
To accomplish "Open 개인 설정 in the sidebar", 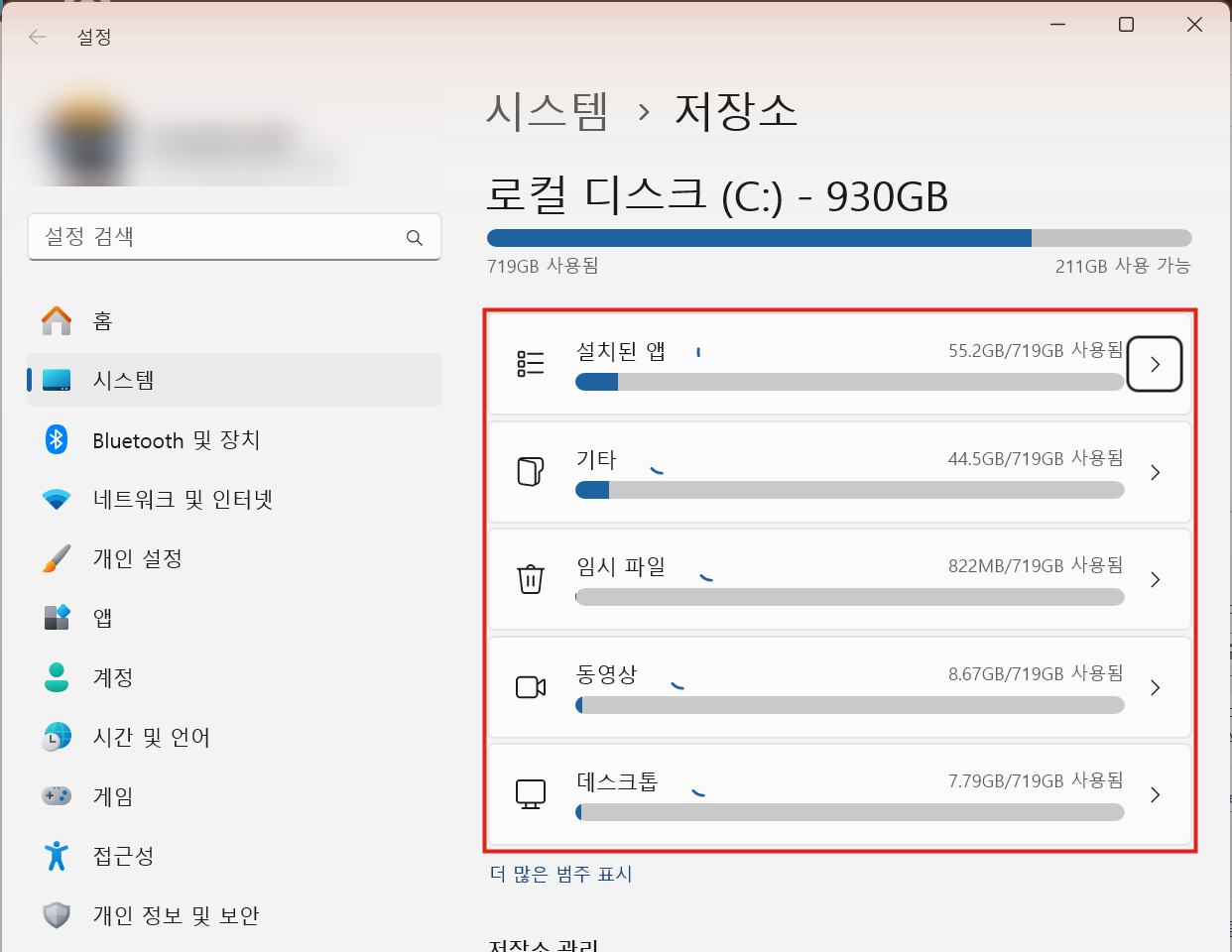I will (x=234, y=558).
